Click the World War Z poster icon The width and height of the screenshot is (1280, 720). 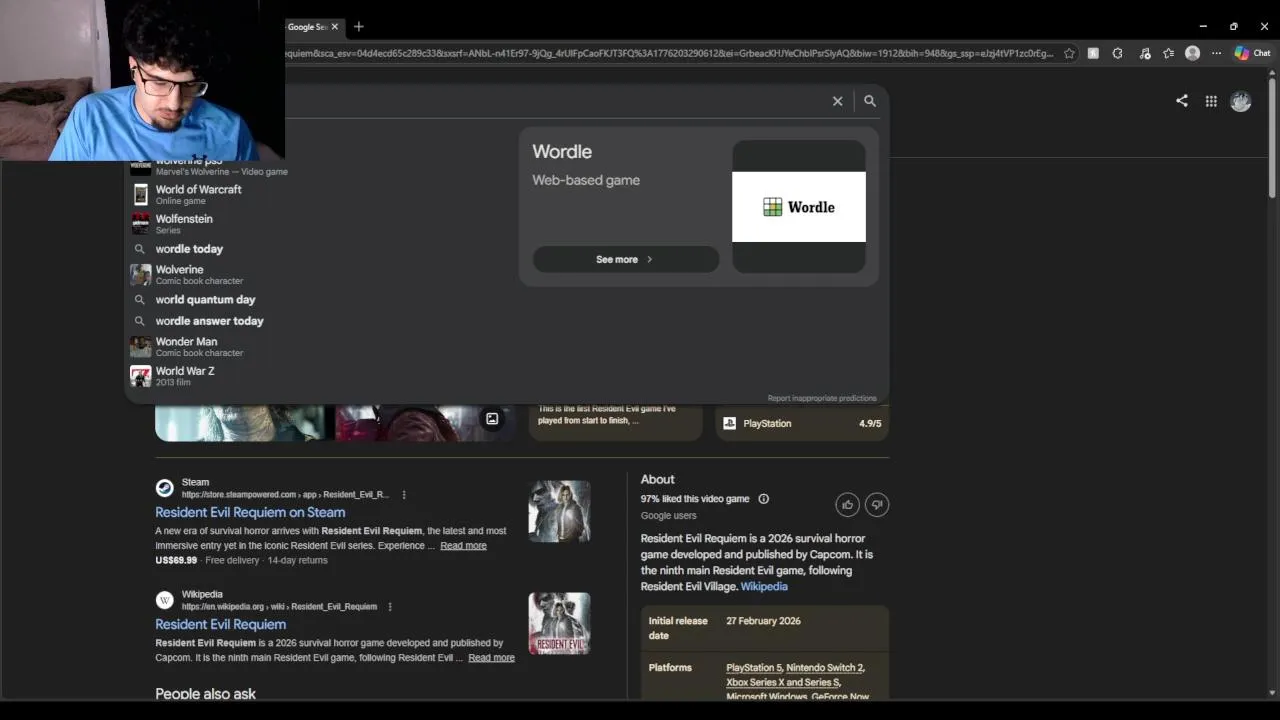pyautogui.click(x=140, y=376)
